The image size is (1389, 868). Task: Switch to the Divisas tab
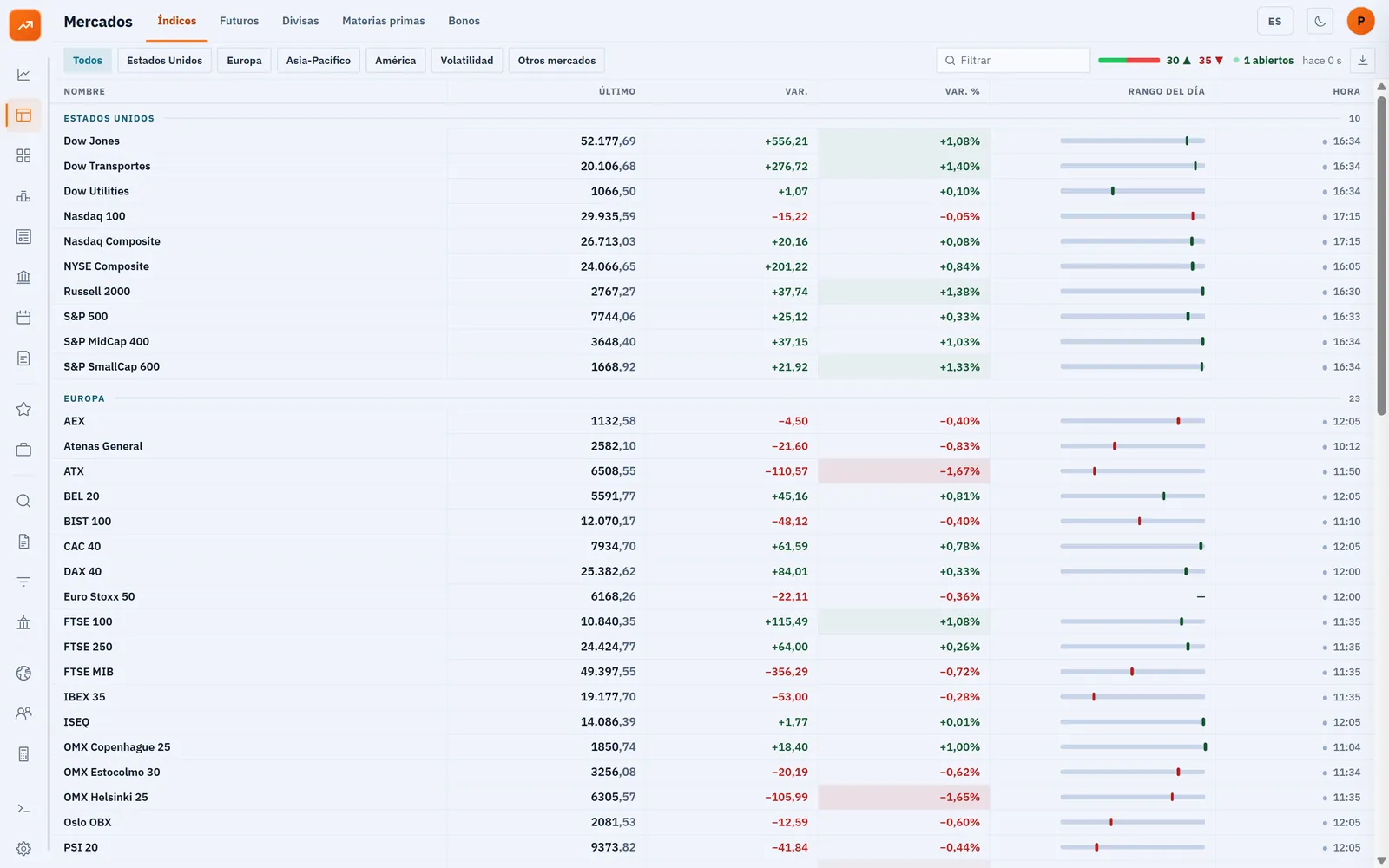click(x=300, y=21)
